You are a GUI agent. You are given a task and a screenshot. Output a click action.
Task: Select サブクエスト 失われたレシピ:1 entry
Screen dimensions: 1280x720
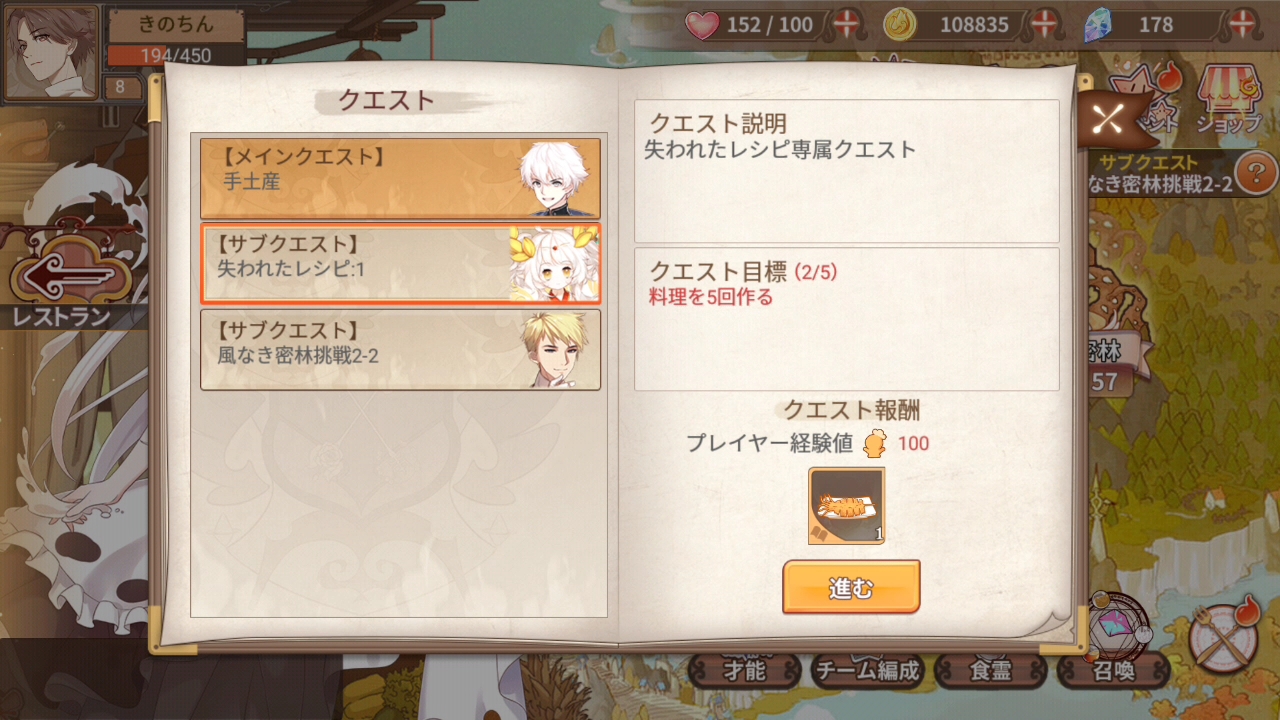coord(400,264)
